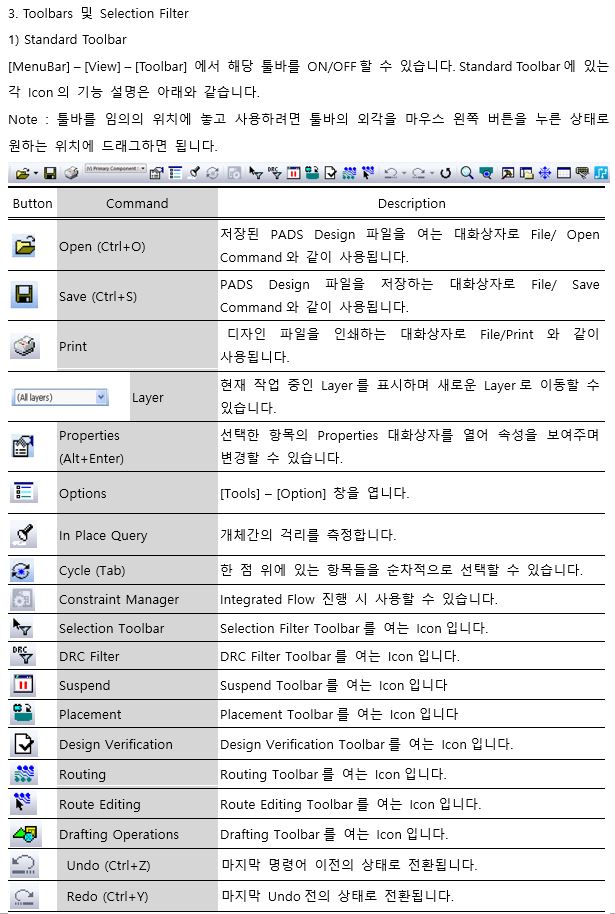Screen dimensions: 615x914
Task: Click the Placement icon in the table row
Action: (23, 714)
